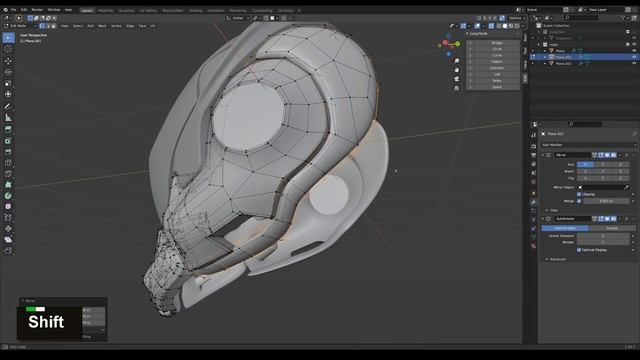
Task: Toggle the Merge checkbox in Mirror modifier
Action: (x=579, y=201)
